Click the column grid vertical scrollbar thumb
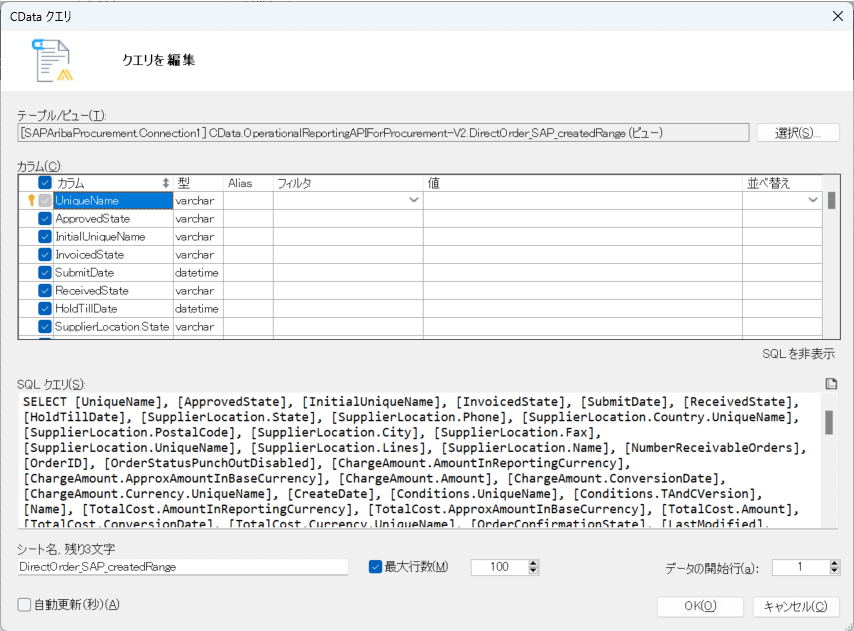Image resolution: width=854 pixels, height=631 pixels. point(831,200)
